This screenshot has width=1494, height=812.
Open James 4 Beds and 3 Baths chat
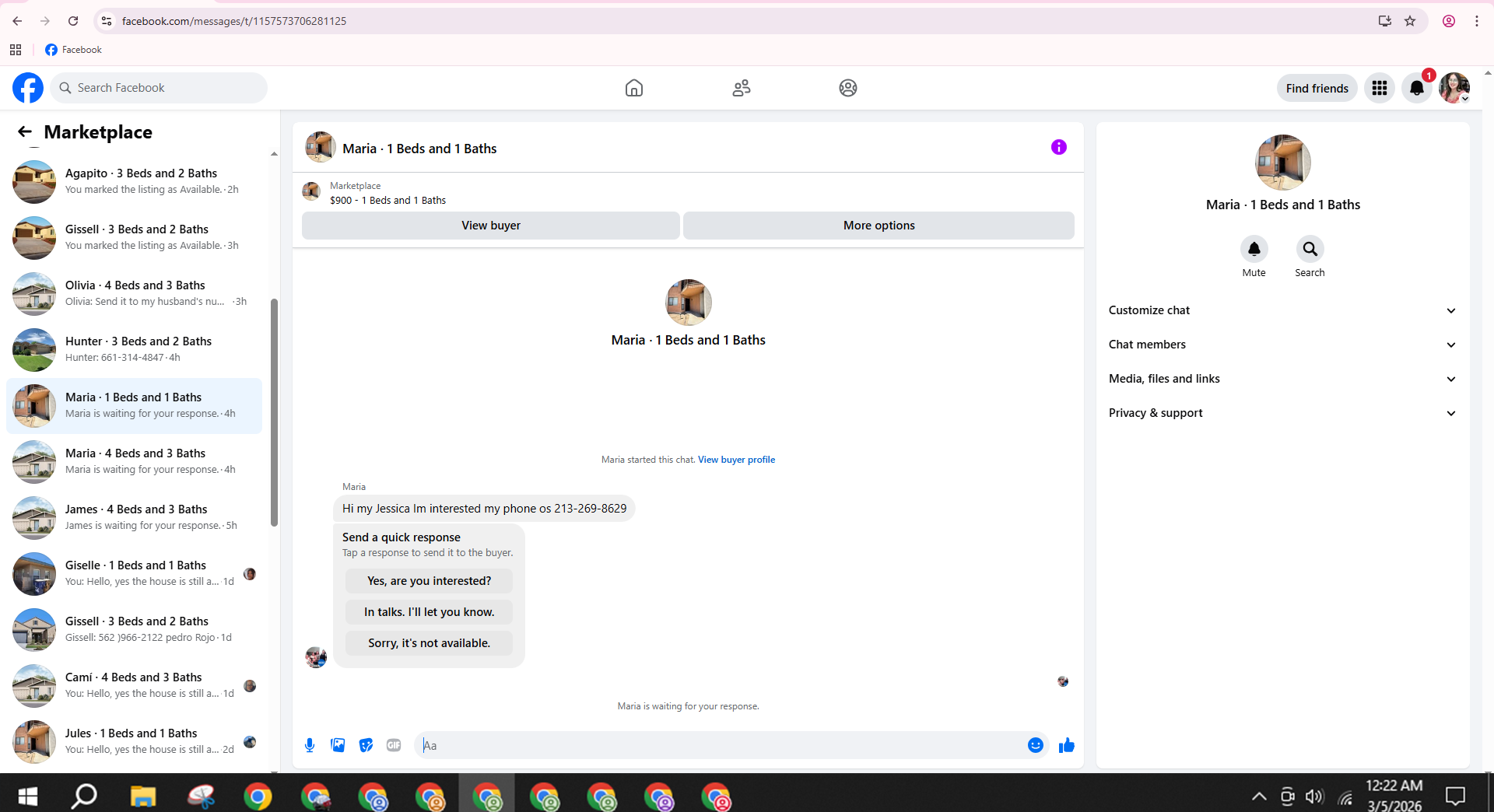[134, 517]
